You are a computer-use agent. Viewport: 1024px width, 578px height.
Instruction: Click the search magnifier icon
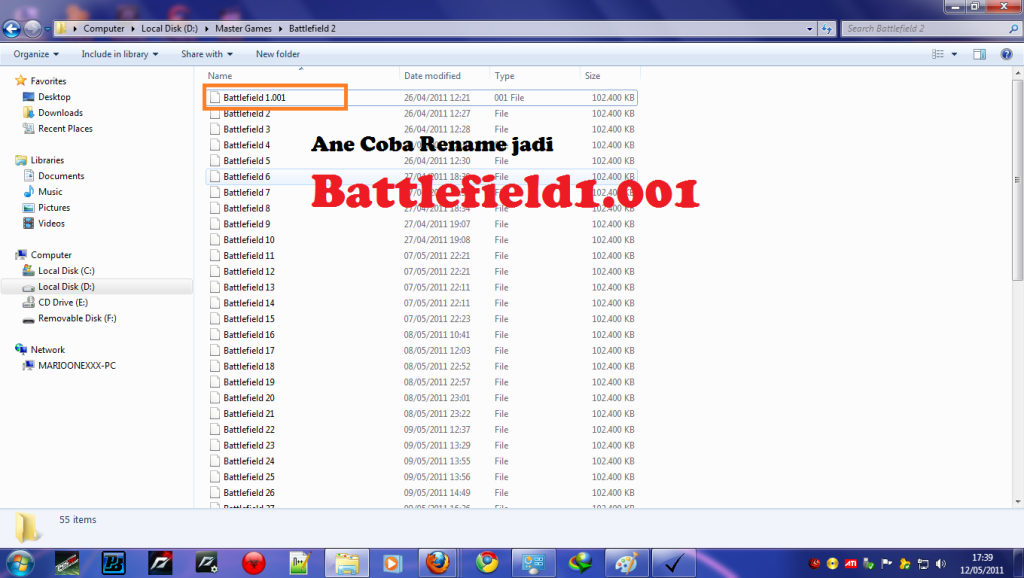[1014, 29]
